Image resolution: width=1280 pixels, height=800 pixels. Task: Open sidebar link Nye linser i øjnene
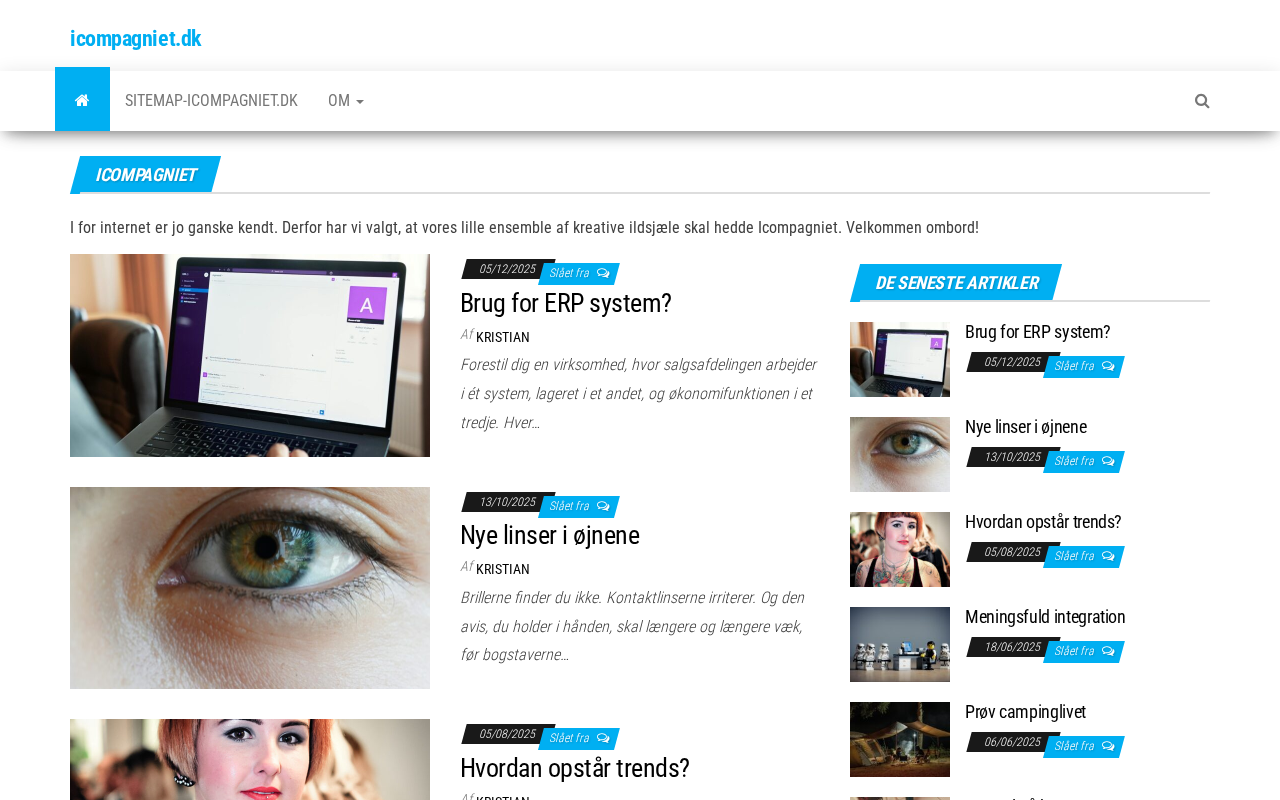(1026, 427)
